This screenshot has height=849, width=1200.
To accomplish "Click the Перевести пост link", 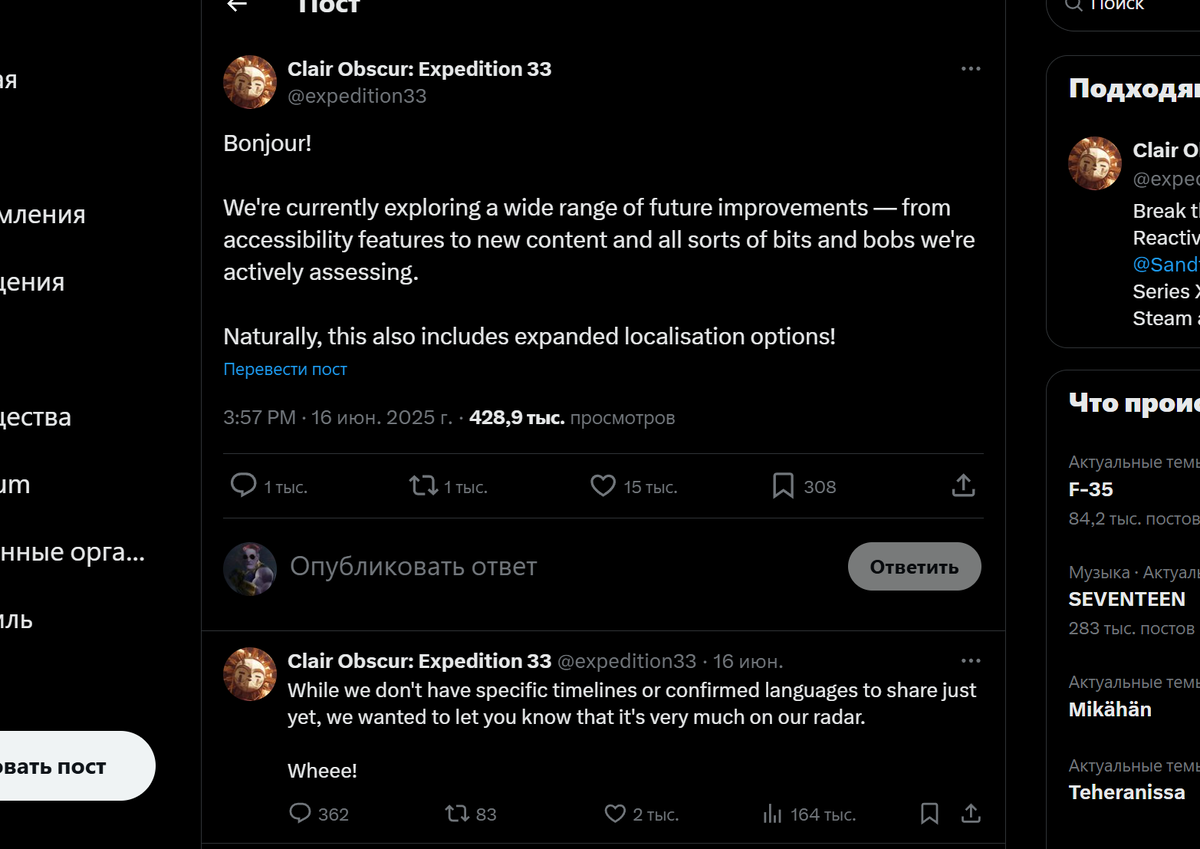I will (285, 369).
